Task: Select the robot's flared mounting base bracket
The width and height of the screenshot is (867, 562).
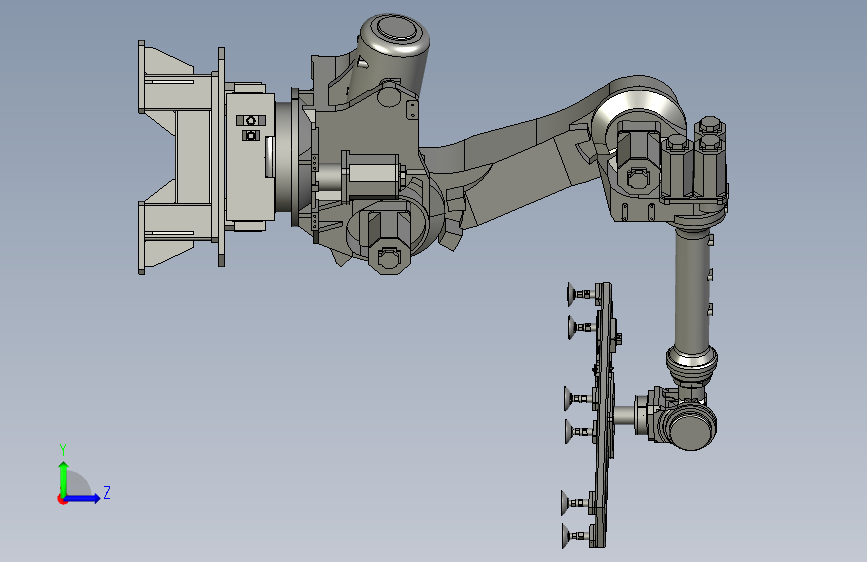Action: pos(180,157)
